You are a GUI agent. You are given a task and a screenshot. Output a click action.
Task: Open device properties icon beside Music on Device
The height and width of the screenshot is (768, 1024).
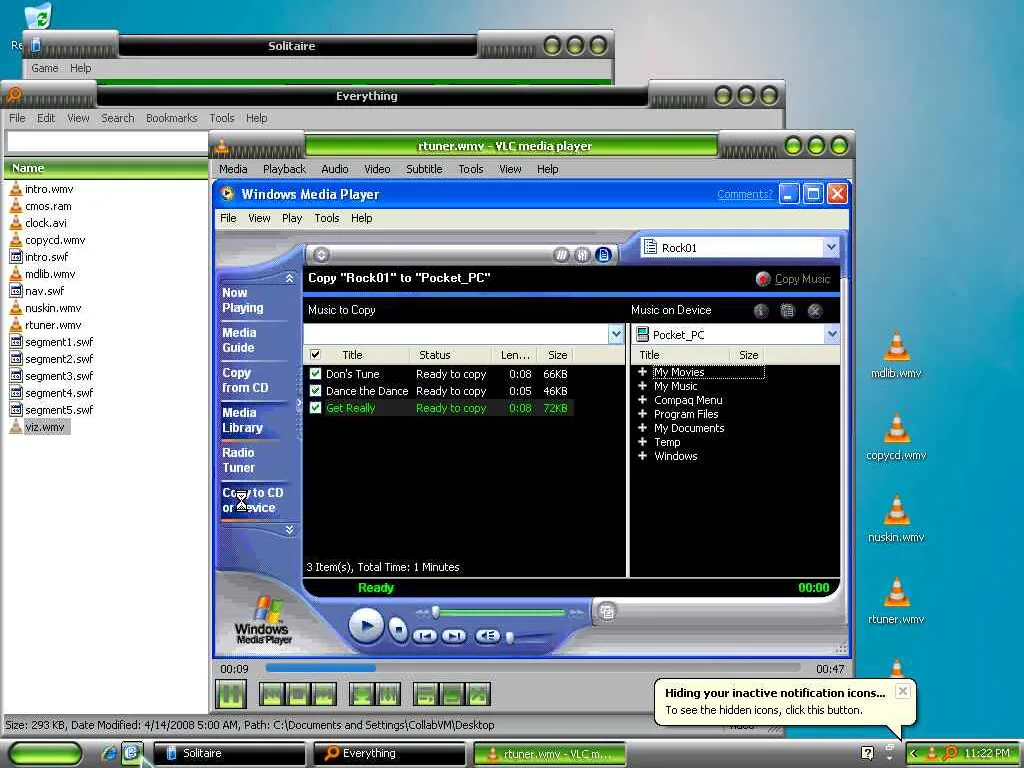pyautogui.click(x=761, y=311)
